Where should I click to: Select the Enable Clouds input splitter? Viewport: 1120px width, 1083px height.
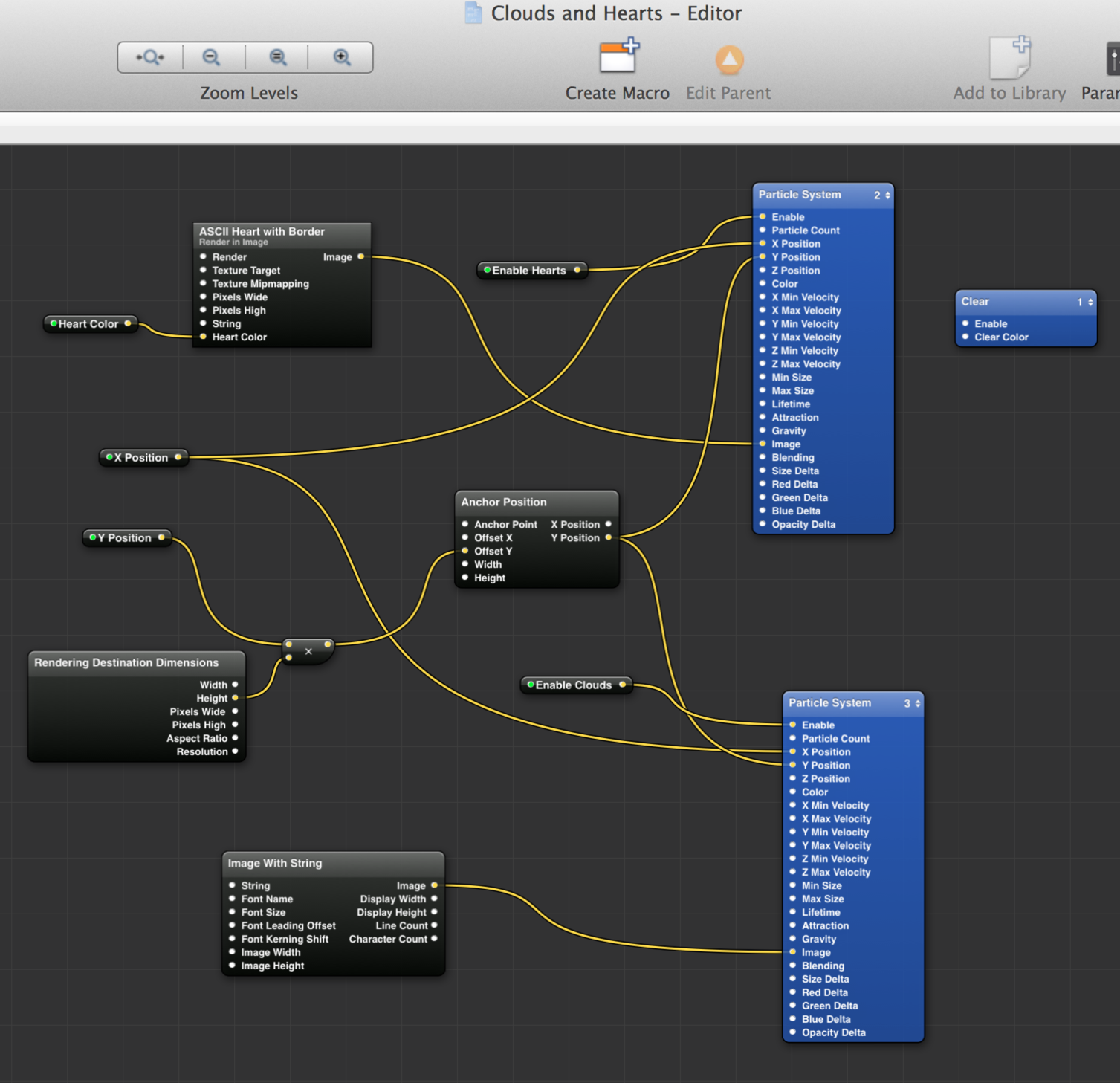(576, 685)
